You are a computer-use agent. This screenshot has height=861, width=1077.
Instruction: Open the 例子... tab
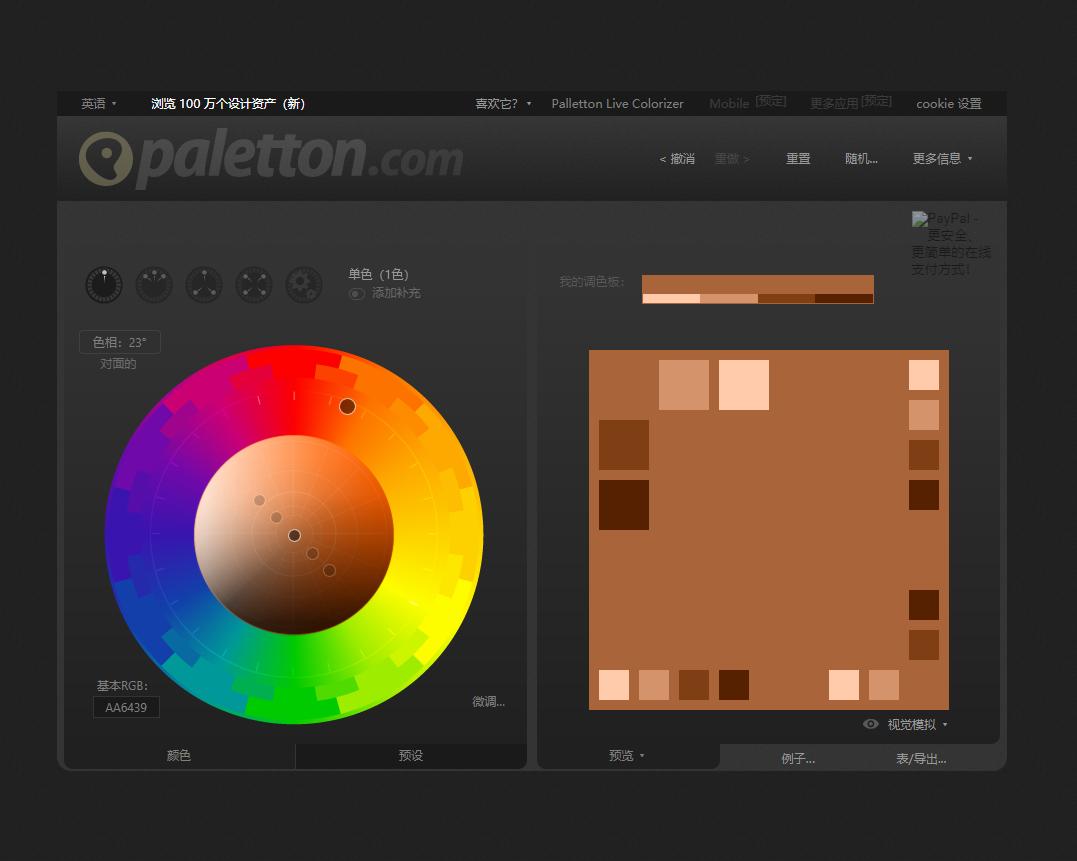[798, 759]
